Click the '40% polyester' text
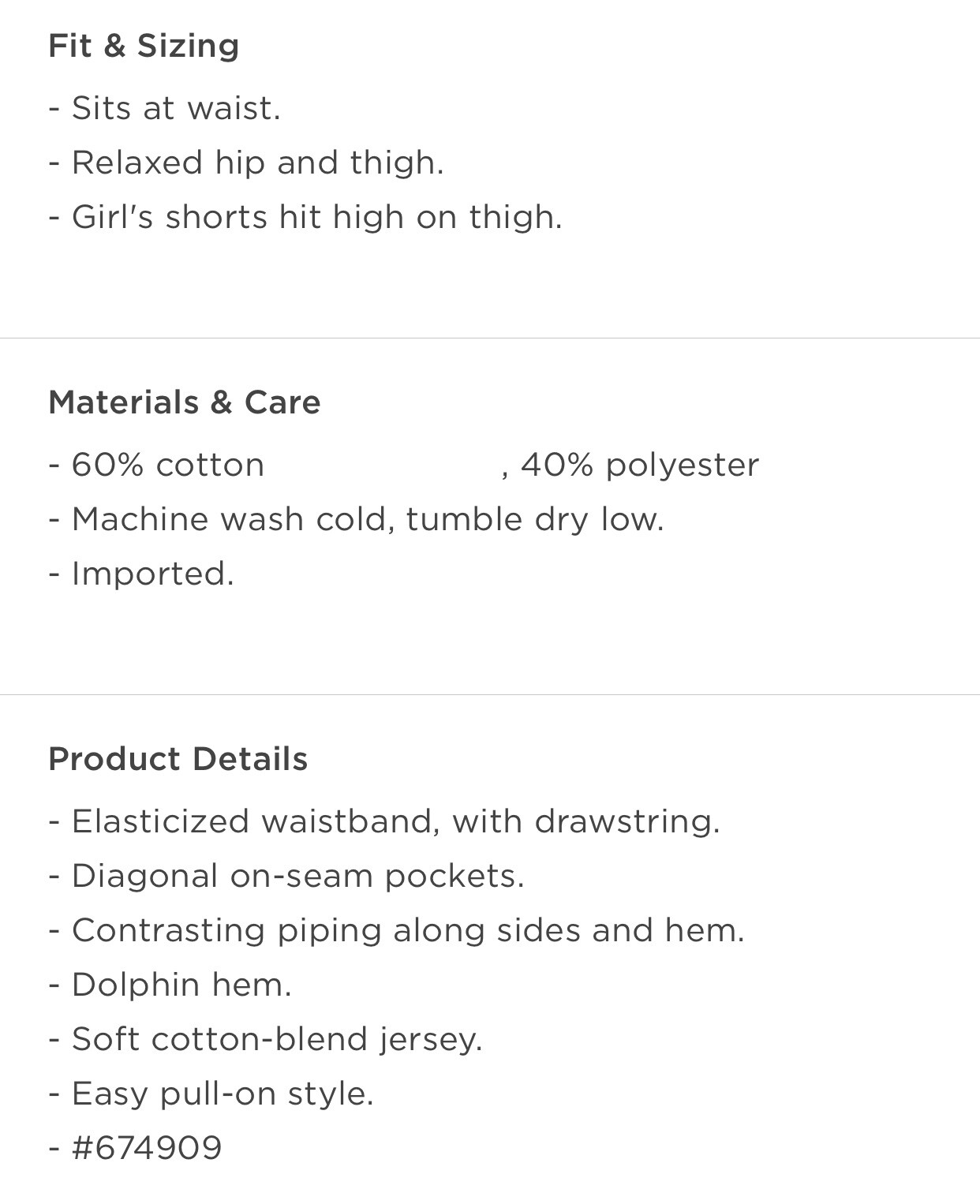This screenshot has width=980, height=1204. (x=640, y=465)
